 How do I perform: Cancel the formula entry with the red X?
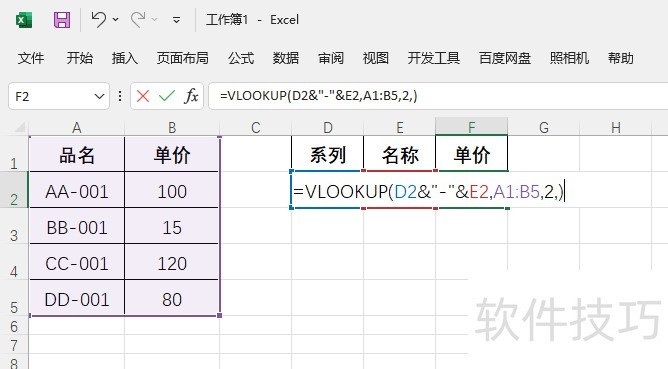click(x=143, y=96)
